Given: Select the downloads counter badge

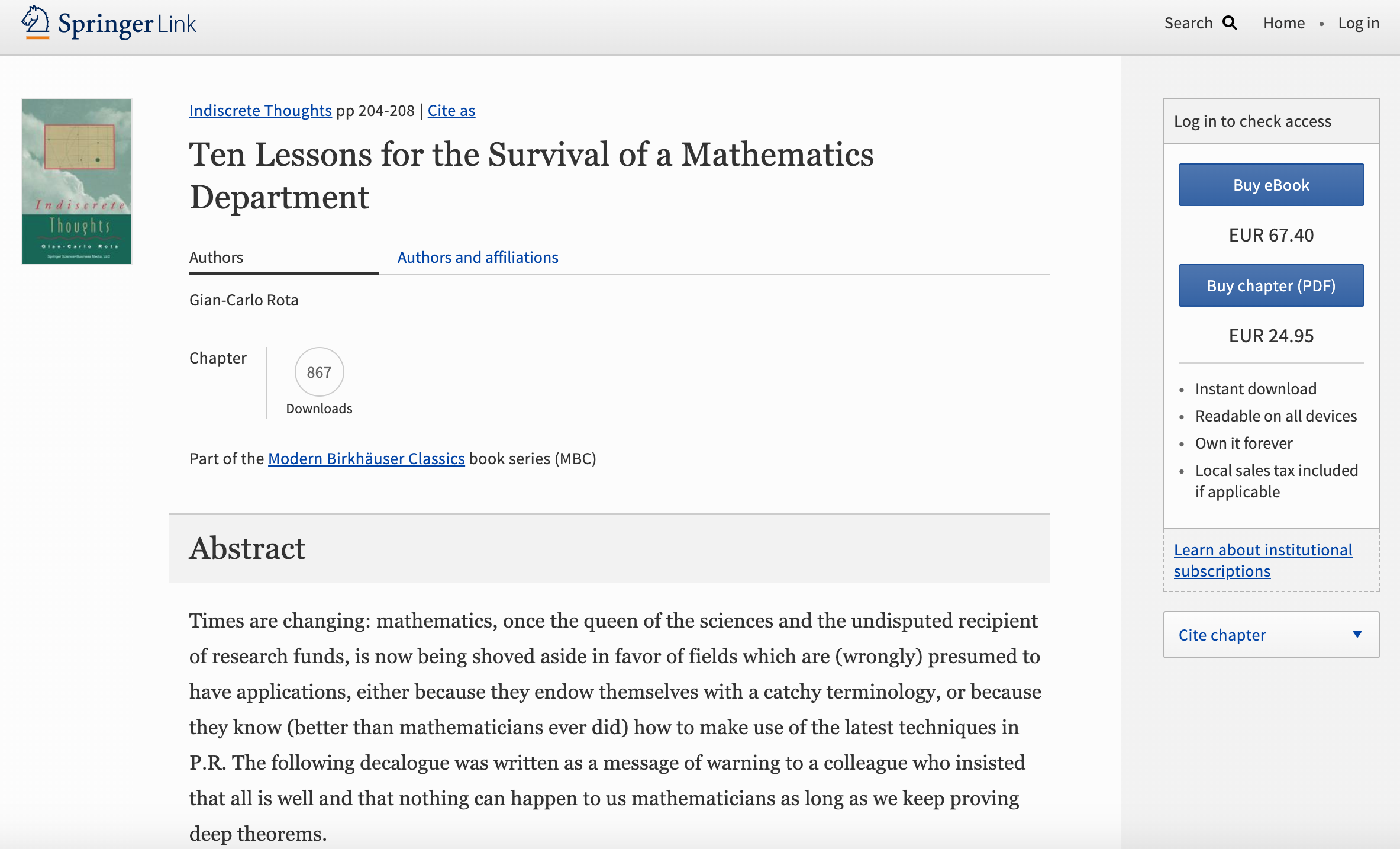Looking at the screenshot, I should pos(318,372).
